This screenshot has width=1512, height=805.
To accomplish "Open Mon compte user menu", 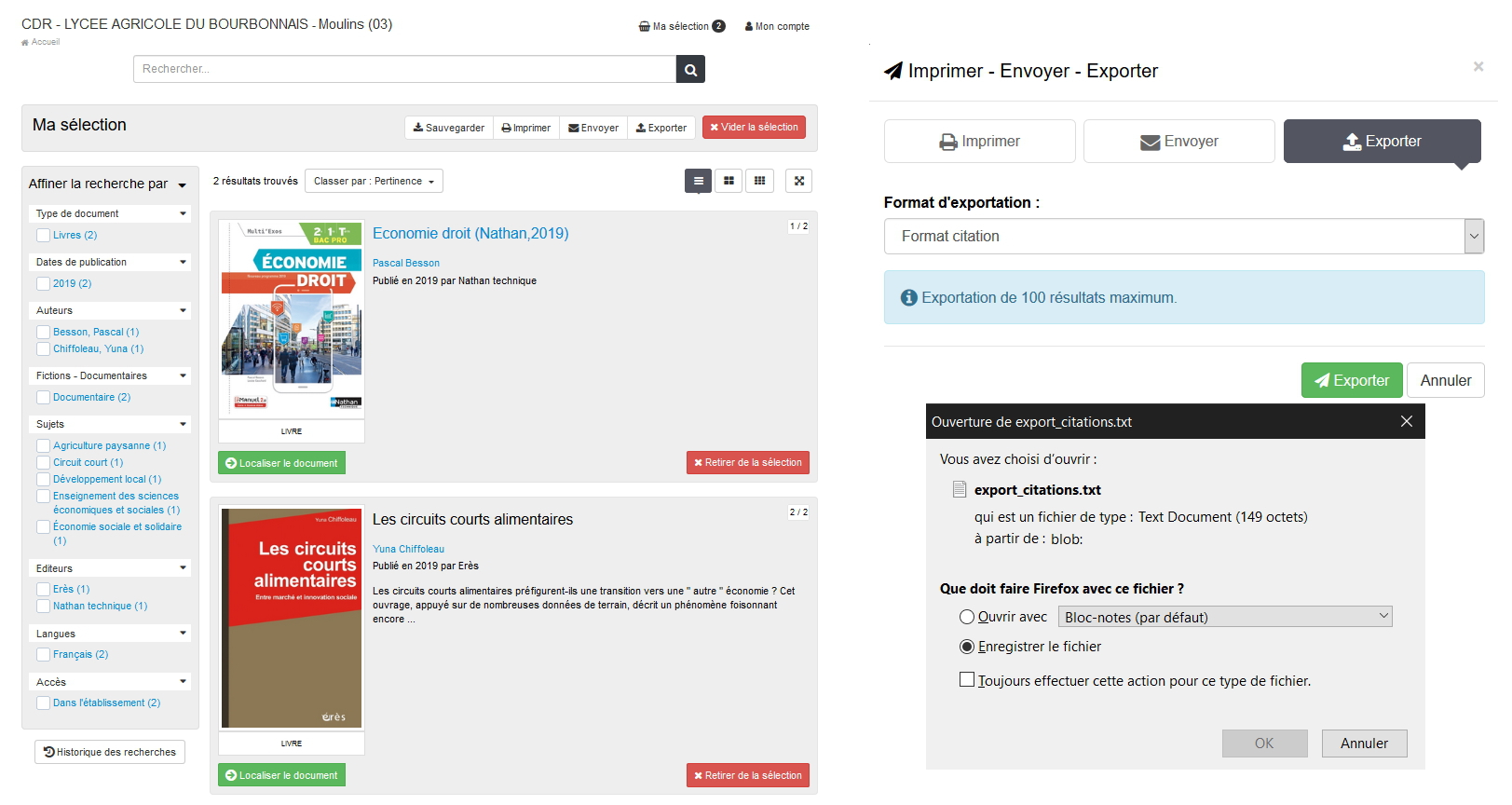I will (777, 26).
